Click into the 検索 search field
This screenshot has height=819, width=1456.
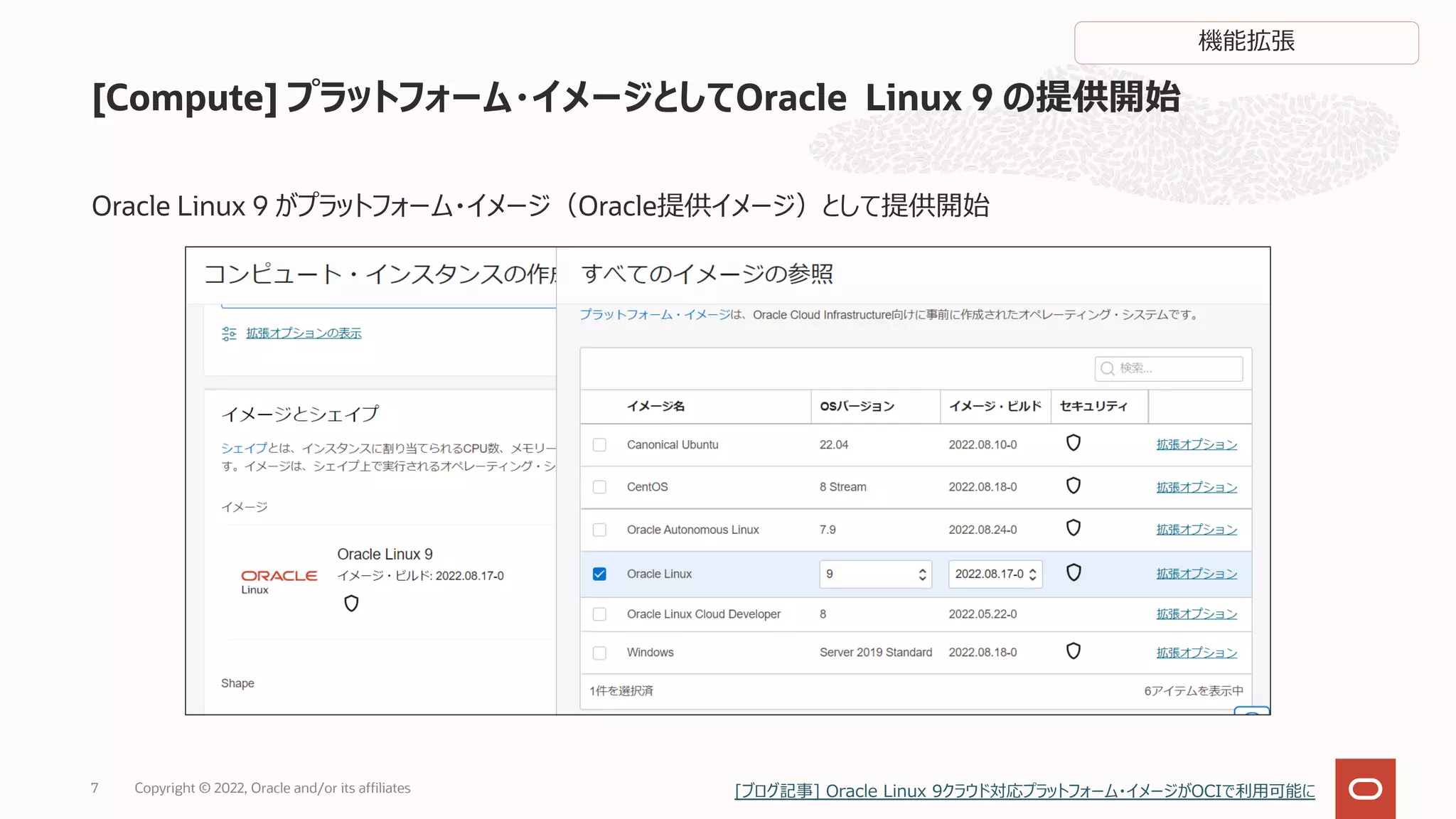1169,368
